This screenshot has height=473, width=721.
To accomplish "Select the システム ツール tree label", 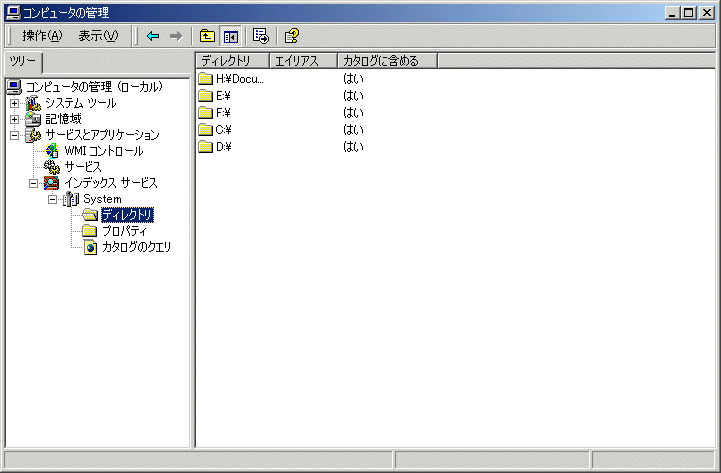I will click(80, 103).
